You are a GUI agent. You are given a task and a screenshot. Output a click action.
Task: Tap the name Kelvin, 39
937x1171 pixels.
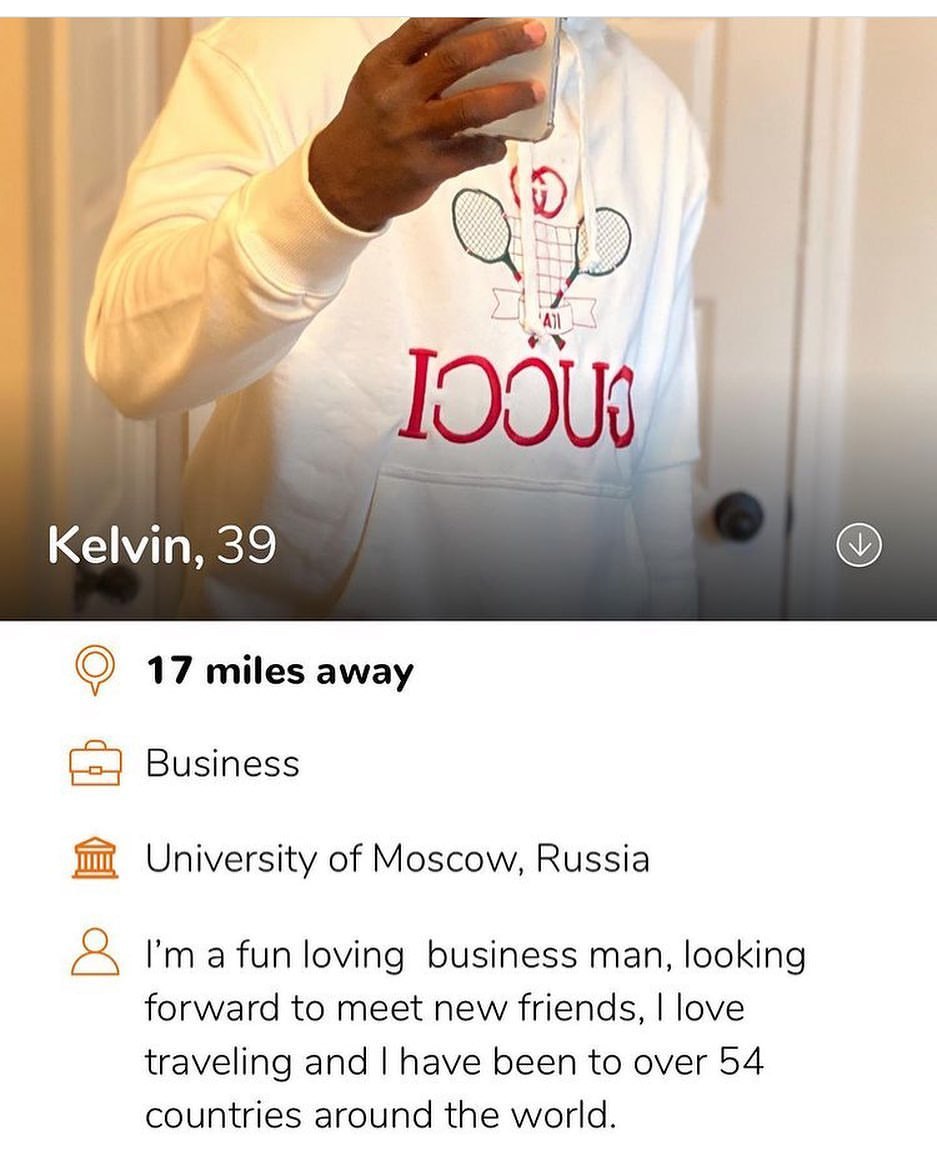tap(162, 545)
